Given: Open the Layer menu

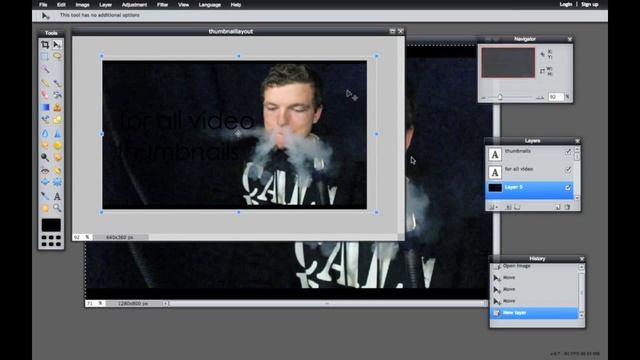Looking at the screenshot, I should click(x=105, y=5).
